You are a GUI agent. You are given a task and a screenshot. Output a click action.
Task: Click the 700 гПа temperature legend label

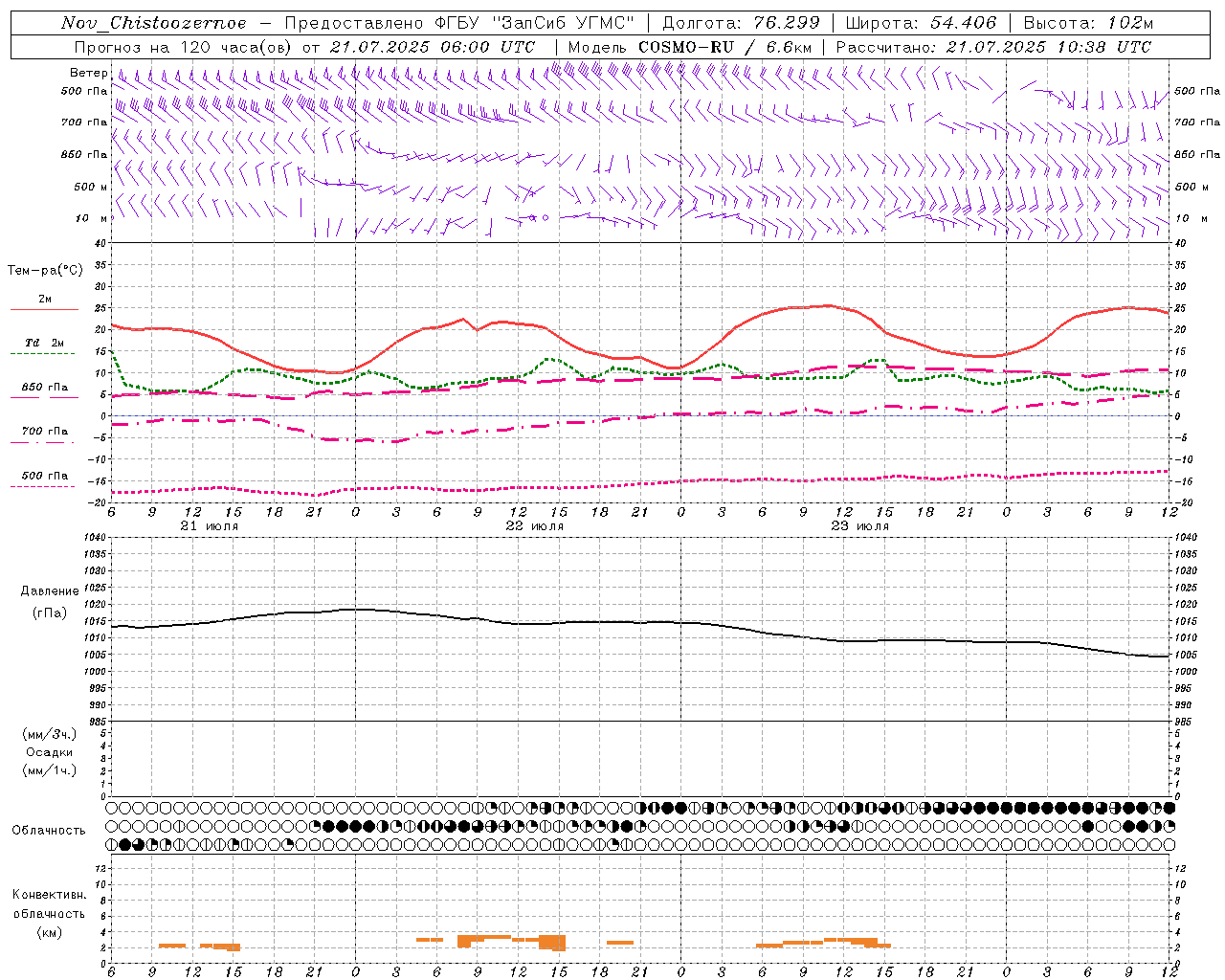(44, 432)
